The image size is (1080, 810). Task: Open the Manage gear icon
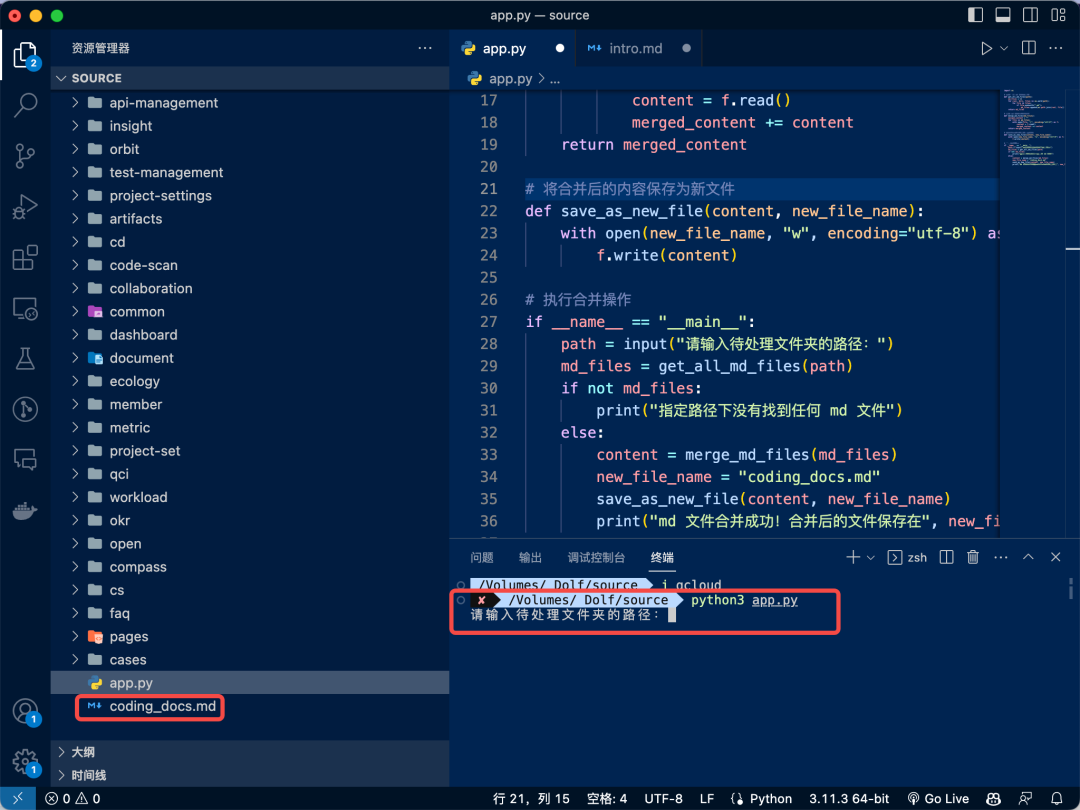click(x=25, y=762)
